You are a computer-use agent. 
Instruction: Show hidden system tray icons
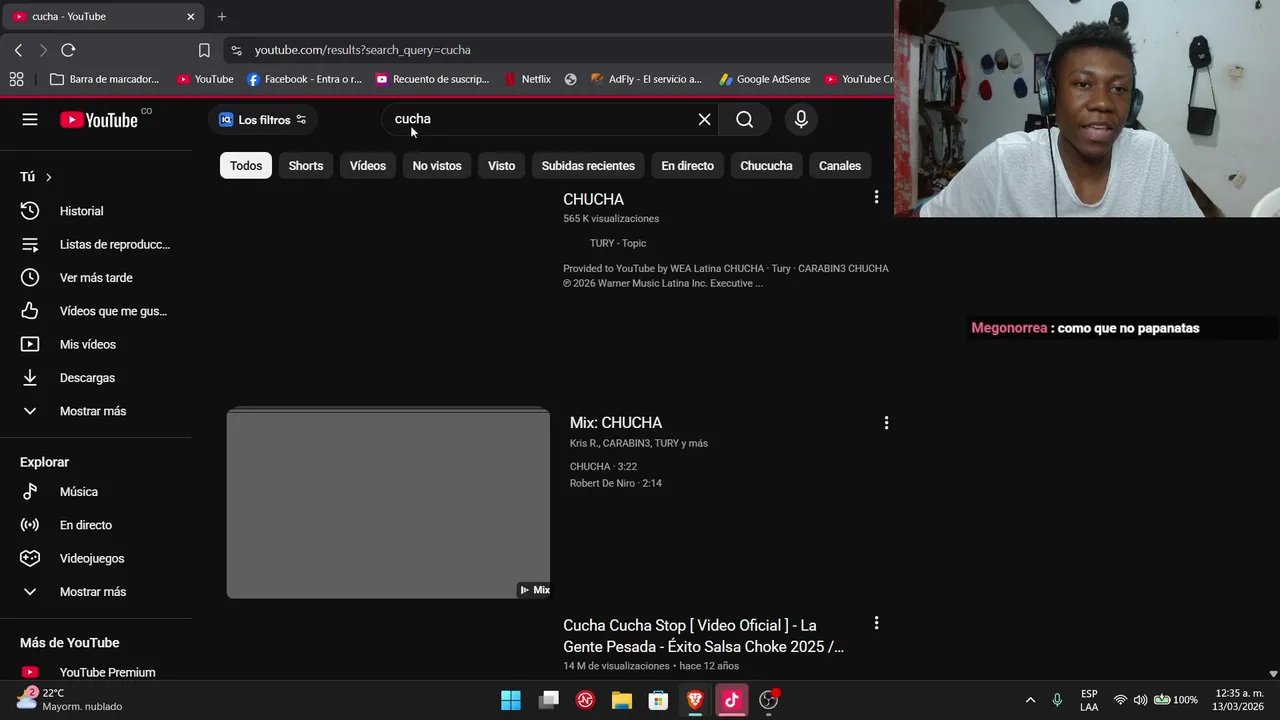pos(1030,700)
